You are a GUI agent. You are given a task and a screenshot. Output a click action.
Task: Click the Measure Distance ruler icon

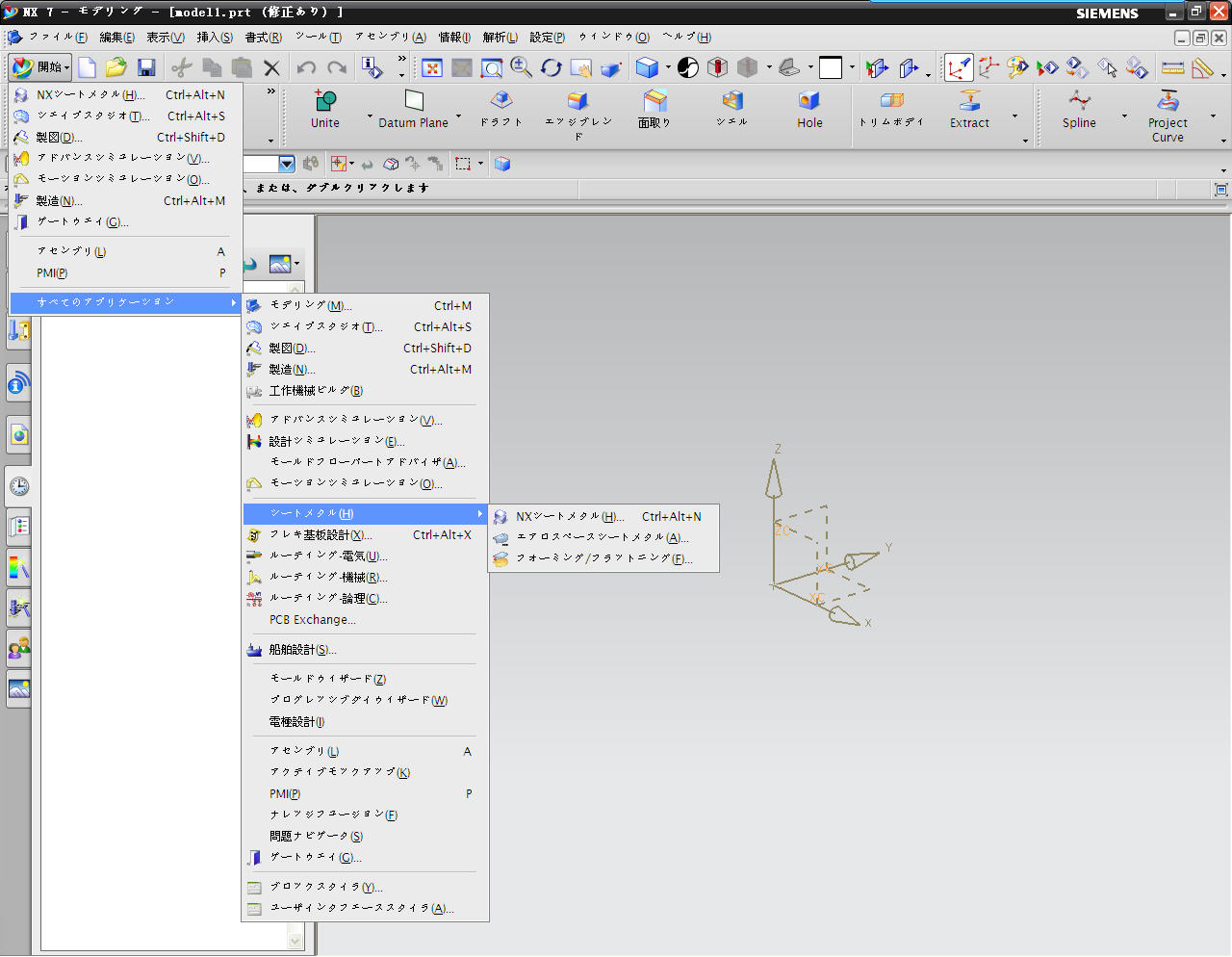[1172, 67]
